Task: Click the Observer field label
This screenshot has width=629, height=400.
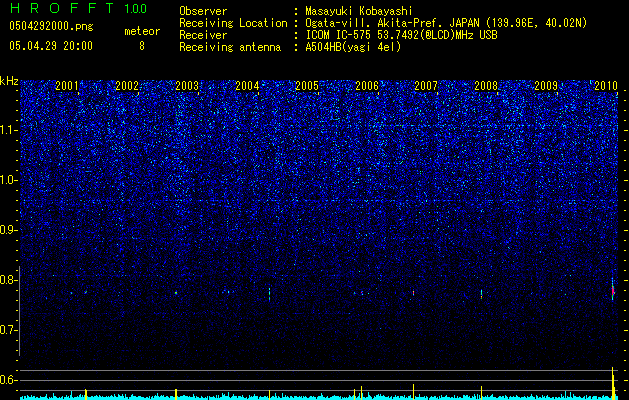Action: click(203, 11)
